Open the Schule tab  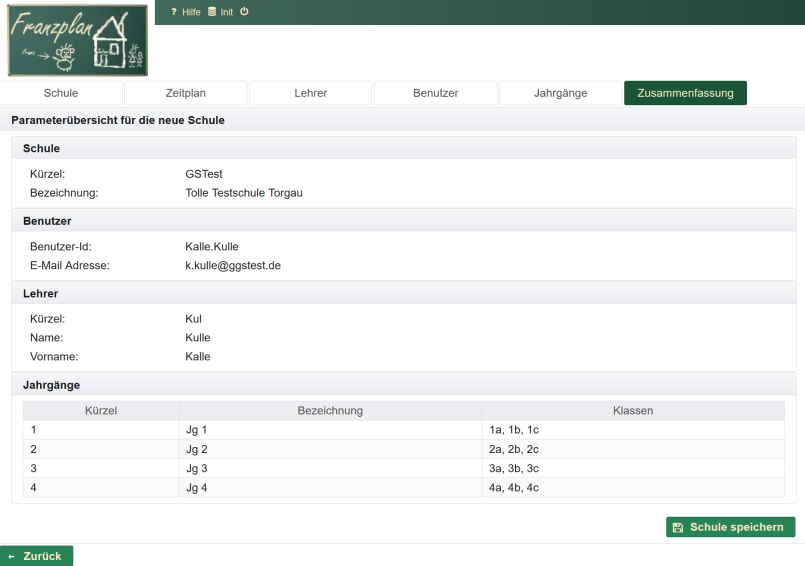click(x=61, y=93)
